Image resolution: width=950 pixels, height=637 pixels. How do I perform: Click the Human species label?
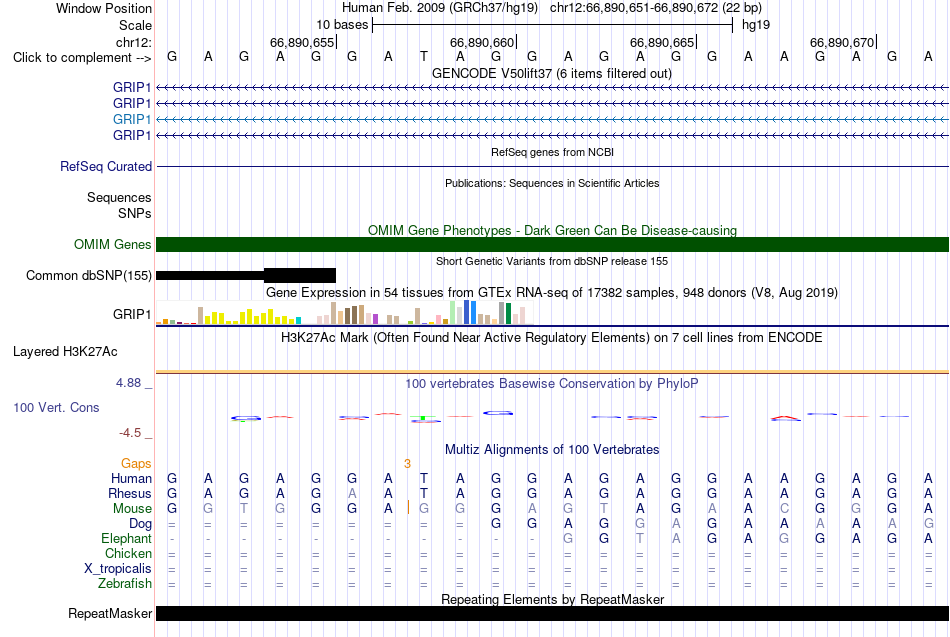click(x=131, y=479)
